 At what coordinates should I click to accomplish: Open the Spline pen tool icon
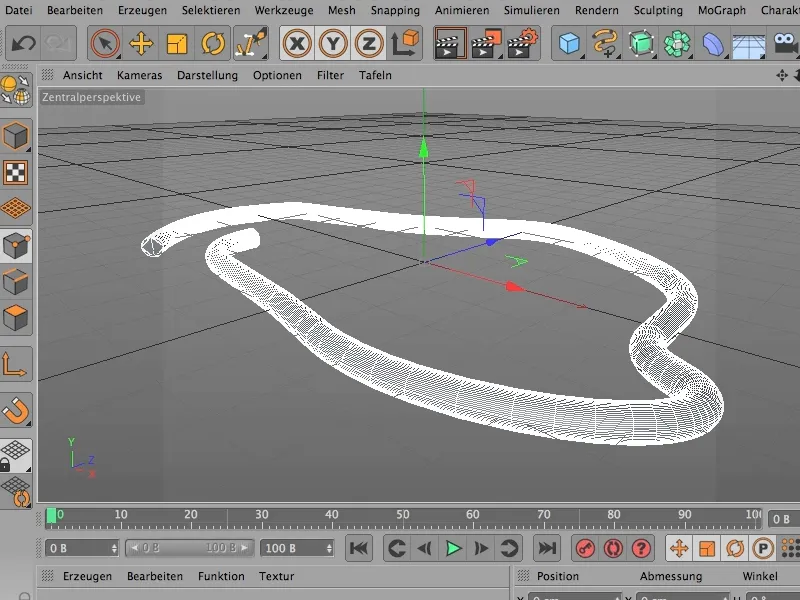point(605,43)
